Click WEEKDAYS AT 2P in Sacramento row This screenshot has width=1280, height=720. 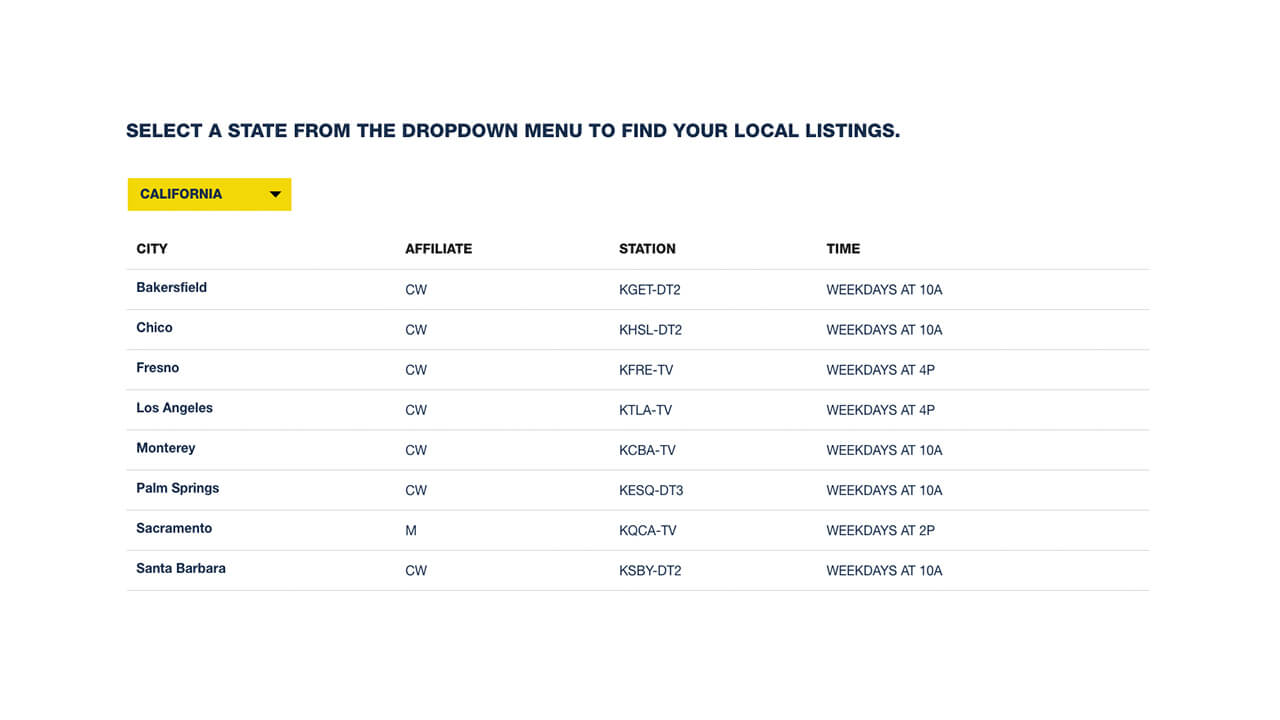tap(880, 530)
